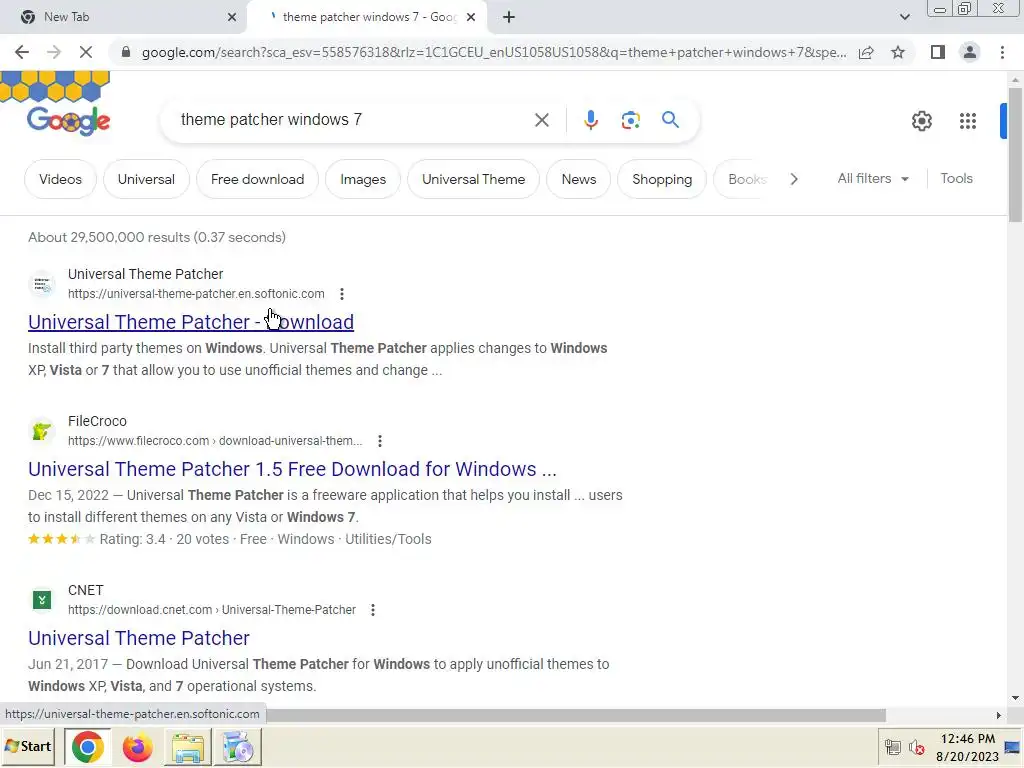
Task: Click 'About 29,500,000 results' text
Action: [157, 237]
